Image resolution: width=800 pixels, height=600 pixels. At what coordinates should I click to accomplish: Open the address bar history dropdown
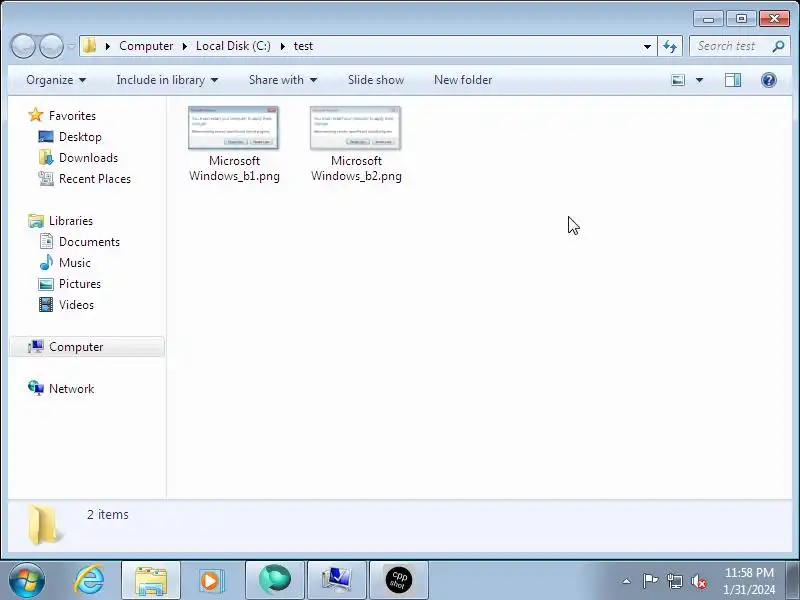point(647,46)
